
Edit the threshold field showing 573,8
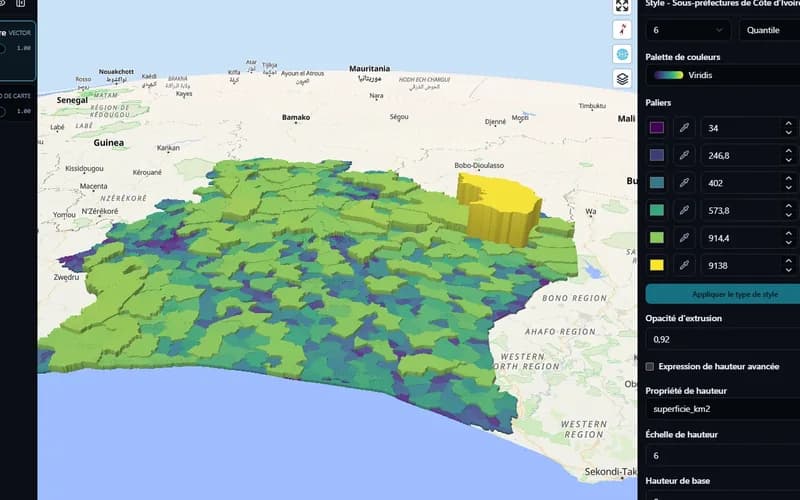click(x=749, y=210)
